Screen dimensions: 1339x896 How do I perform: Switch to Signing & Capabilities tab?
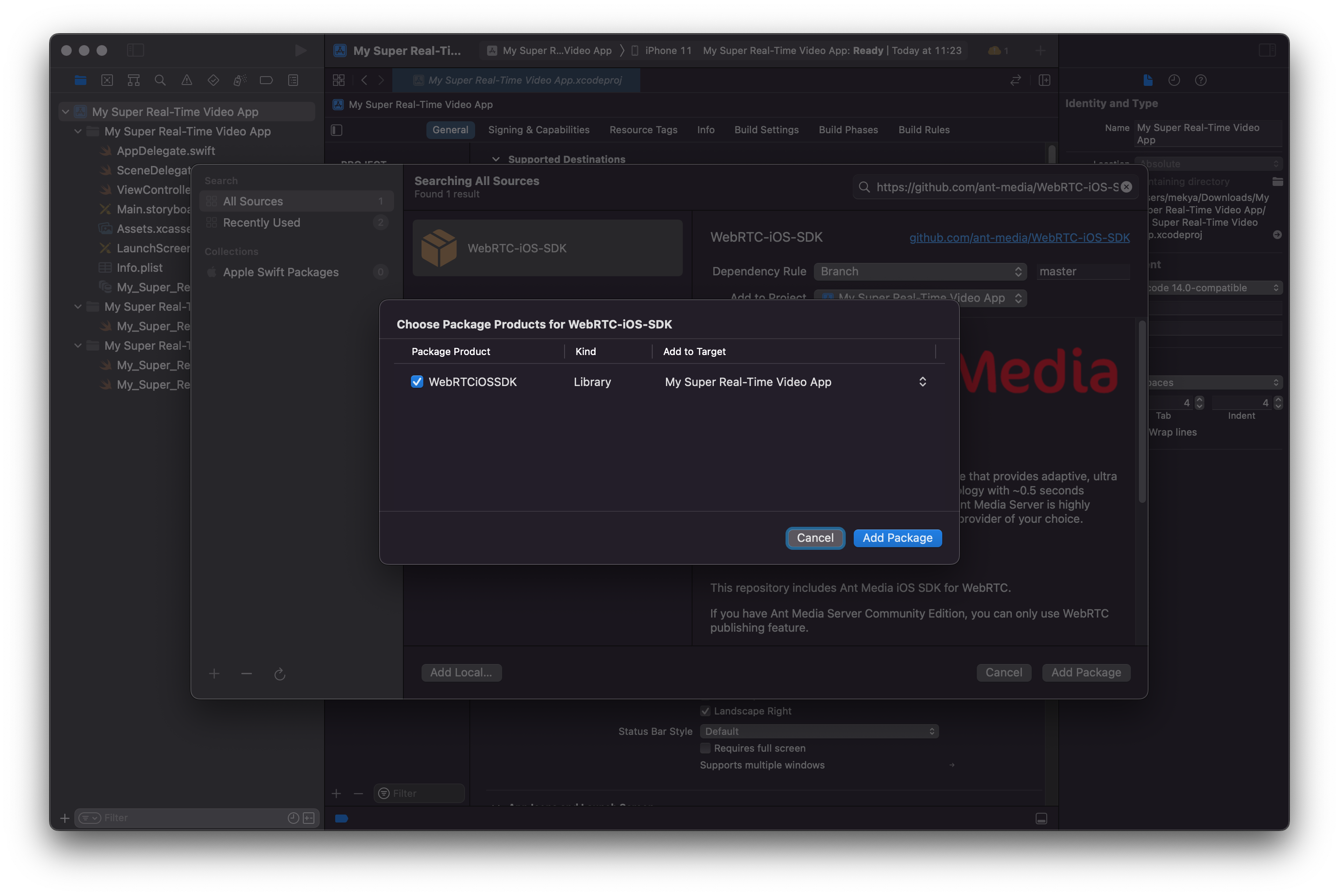pyautogui.click(x=538, y=130)
